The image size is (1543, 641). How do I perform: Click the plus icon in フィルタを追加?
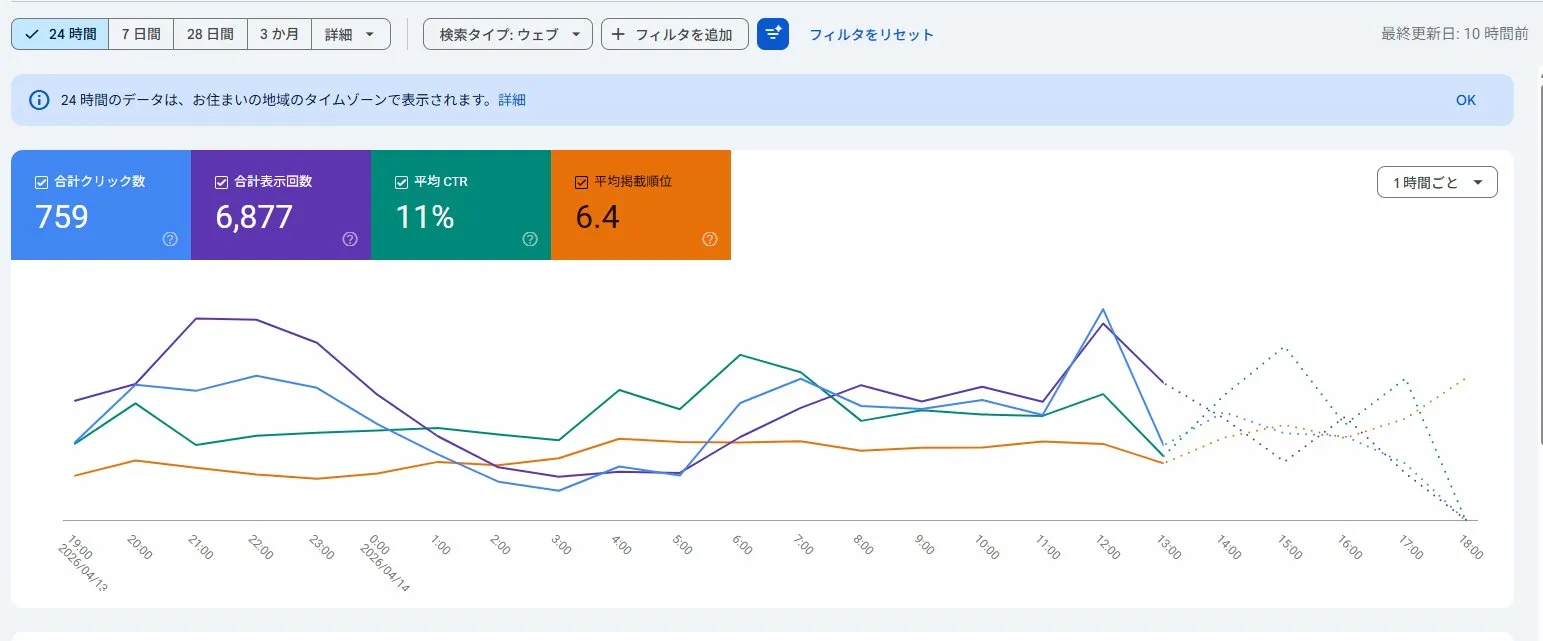click(x=618, y=34)
